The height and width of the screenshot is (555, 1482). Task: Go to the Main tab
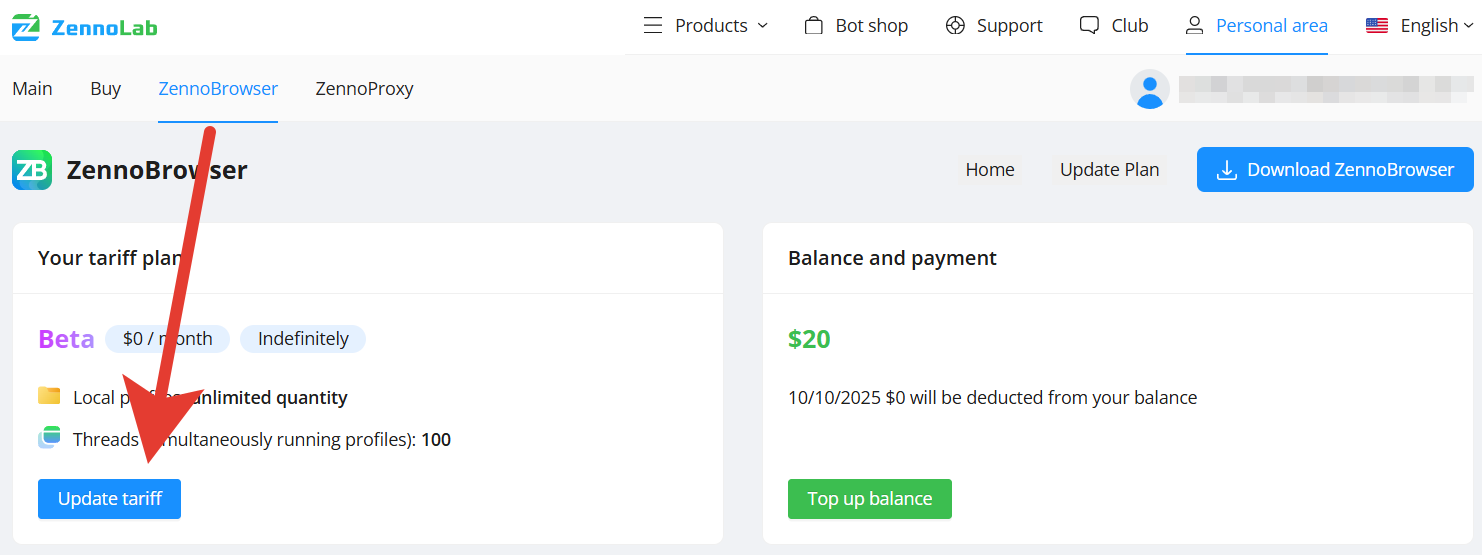[x=32, y=89]
